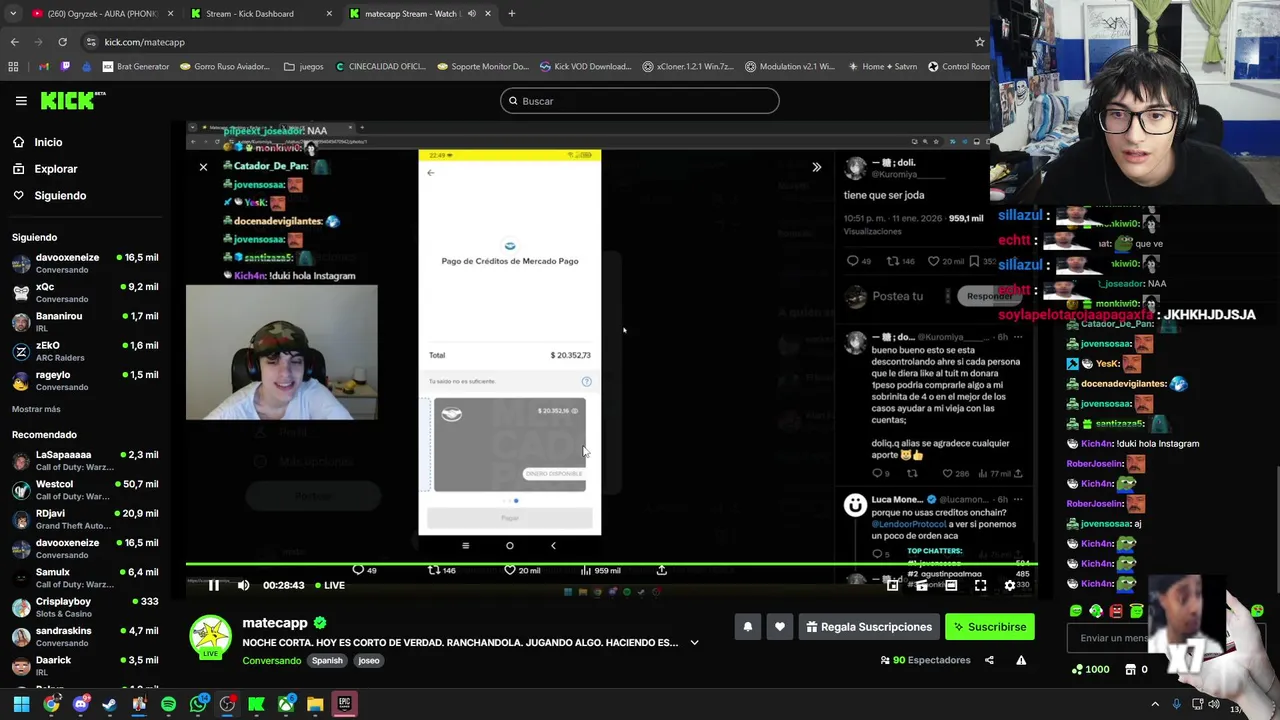Open Gmail bookmark icon

click(x=43, y=67)
